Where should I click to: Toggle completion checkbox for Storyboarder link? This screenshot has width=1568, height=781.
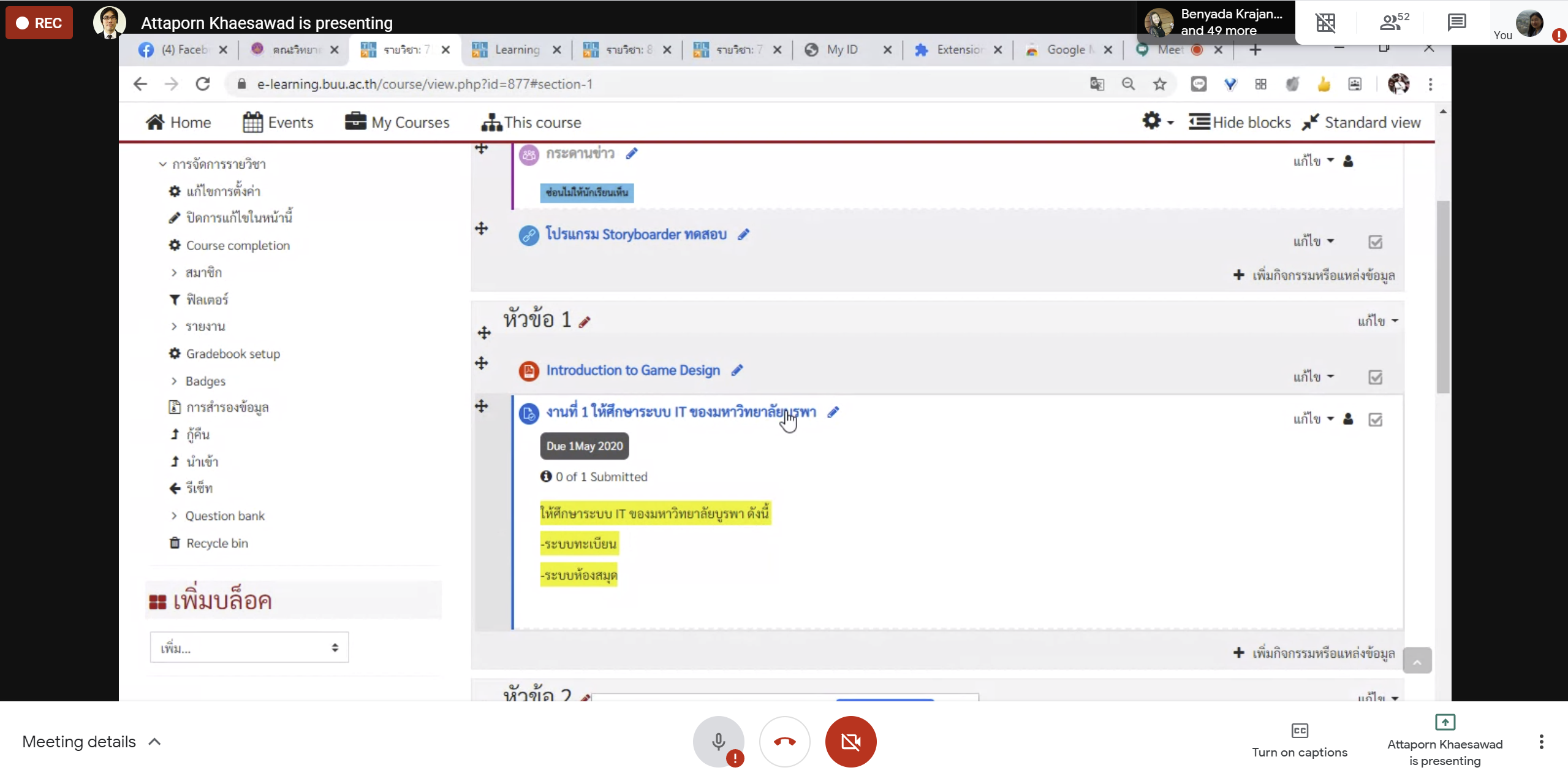1375,242
